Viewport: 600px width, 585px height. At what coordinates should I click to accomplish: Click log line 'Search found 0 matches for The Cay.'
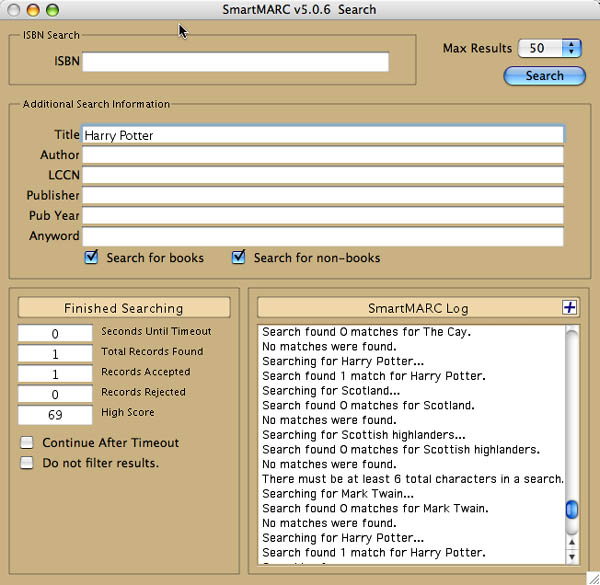click(x=367, y=332)
